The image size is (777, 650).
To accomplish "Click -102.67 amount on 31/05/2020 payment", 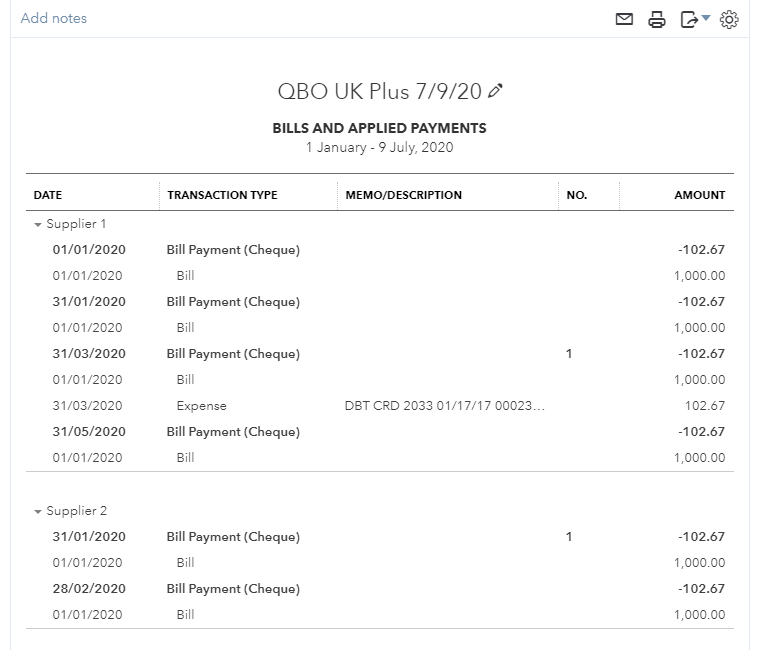I will coord(701,432).
